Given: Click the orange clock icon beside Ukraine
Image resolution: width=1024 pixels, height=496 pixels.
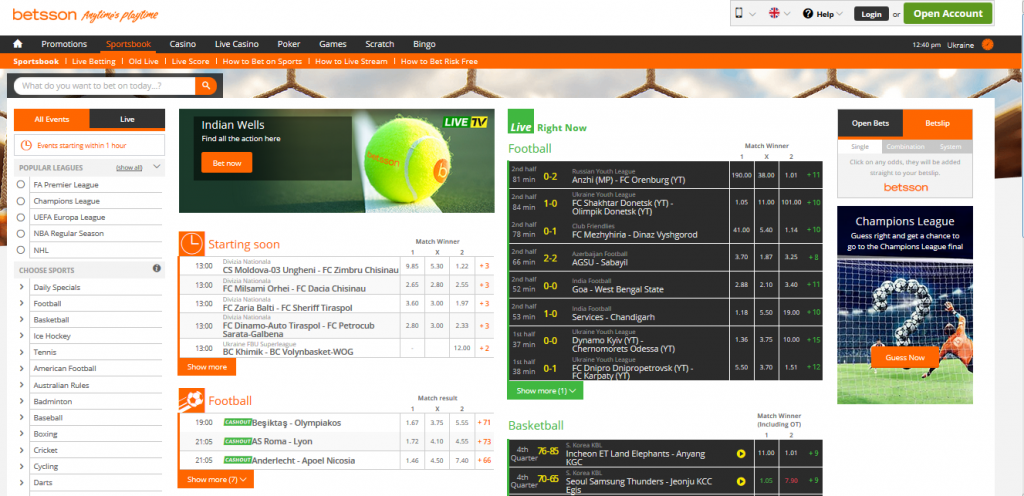Looking at the screenshot, I should pos(987,44).
